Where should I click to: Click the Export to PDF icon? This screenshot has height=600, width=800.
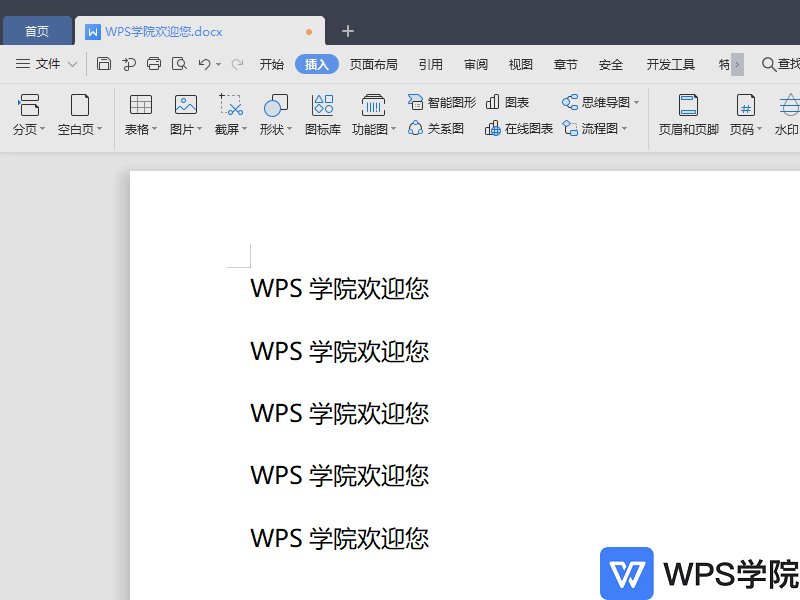[x=129, y=64]
